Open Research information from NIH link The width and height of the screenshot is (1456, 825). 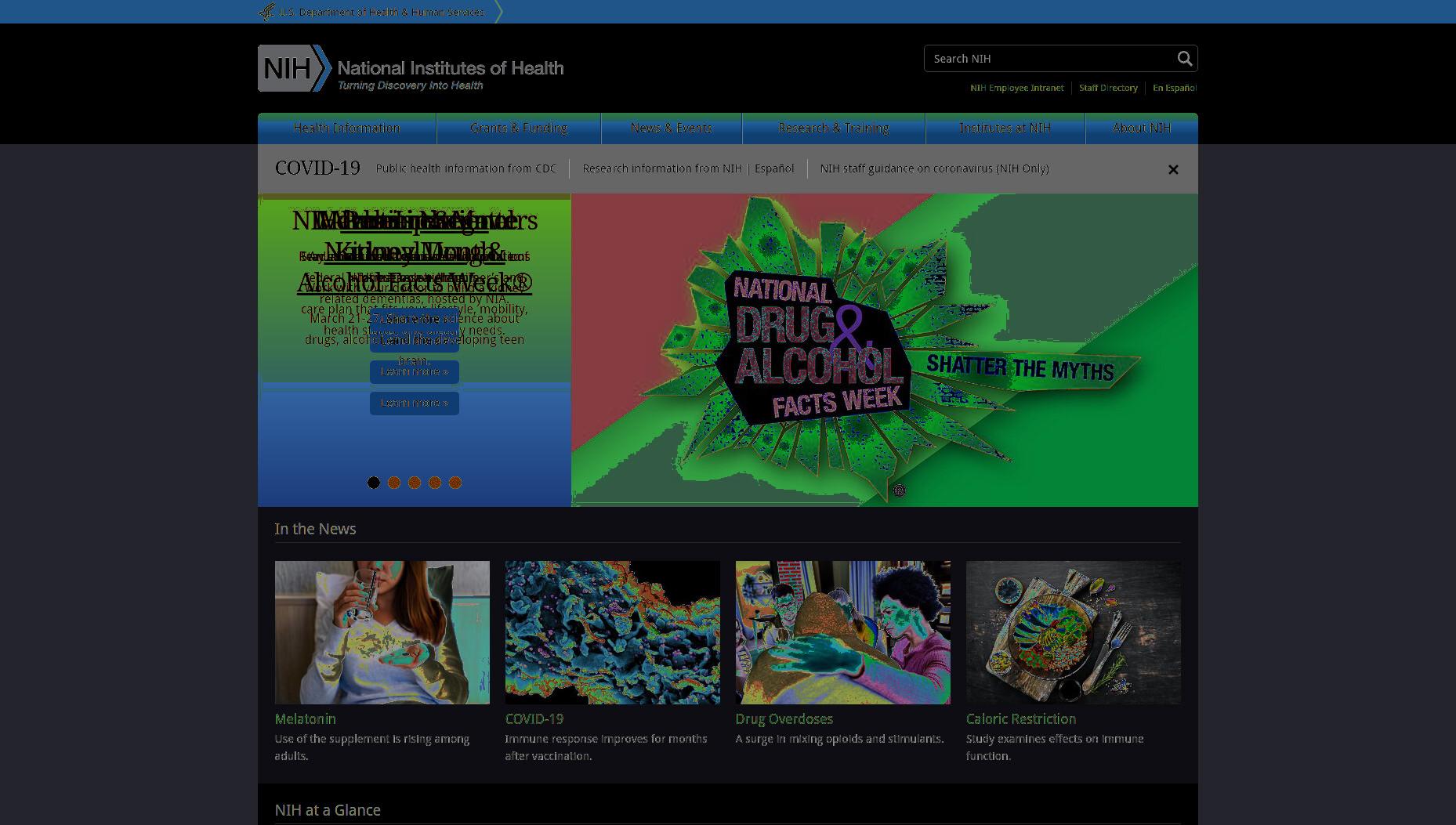point(662,168)
